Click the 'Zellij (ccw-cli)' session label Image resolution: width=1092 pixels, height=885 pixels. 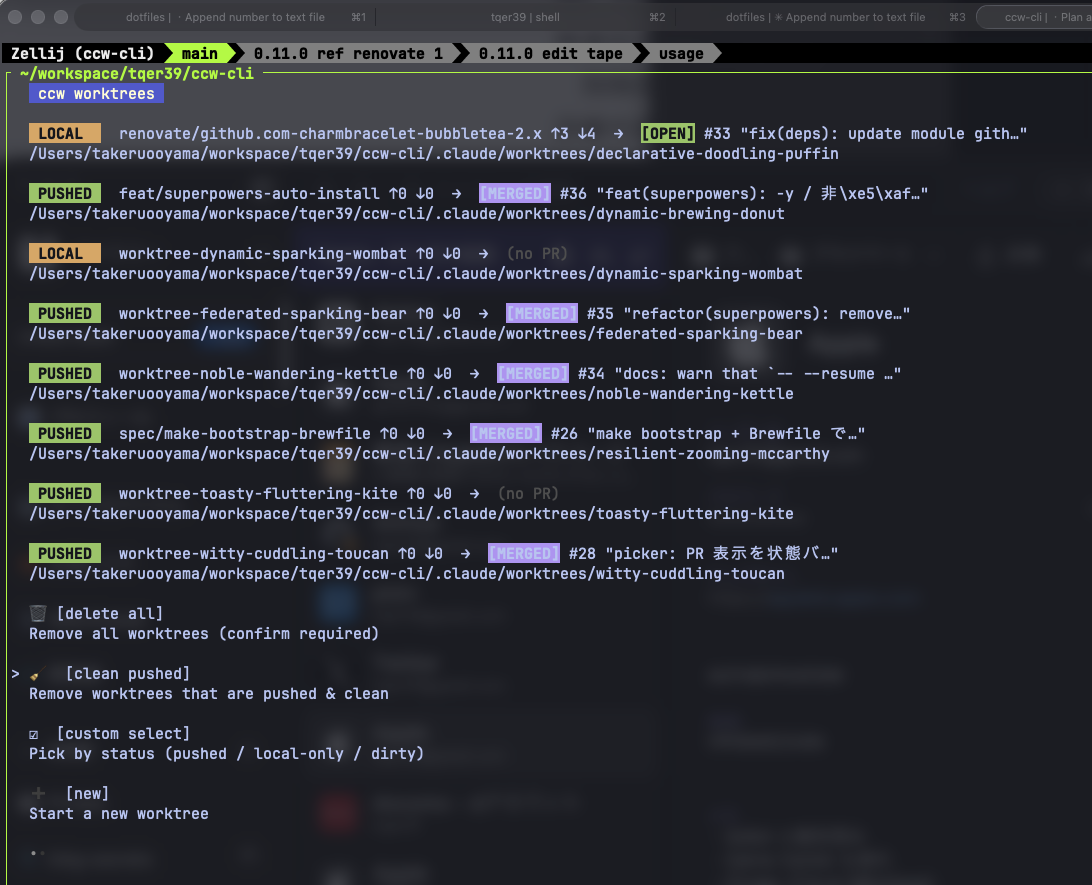click(x=82, y=54)
